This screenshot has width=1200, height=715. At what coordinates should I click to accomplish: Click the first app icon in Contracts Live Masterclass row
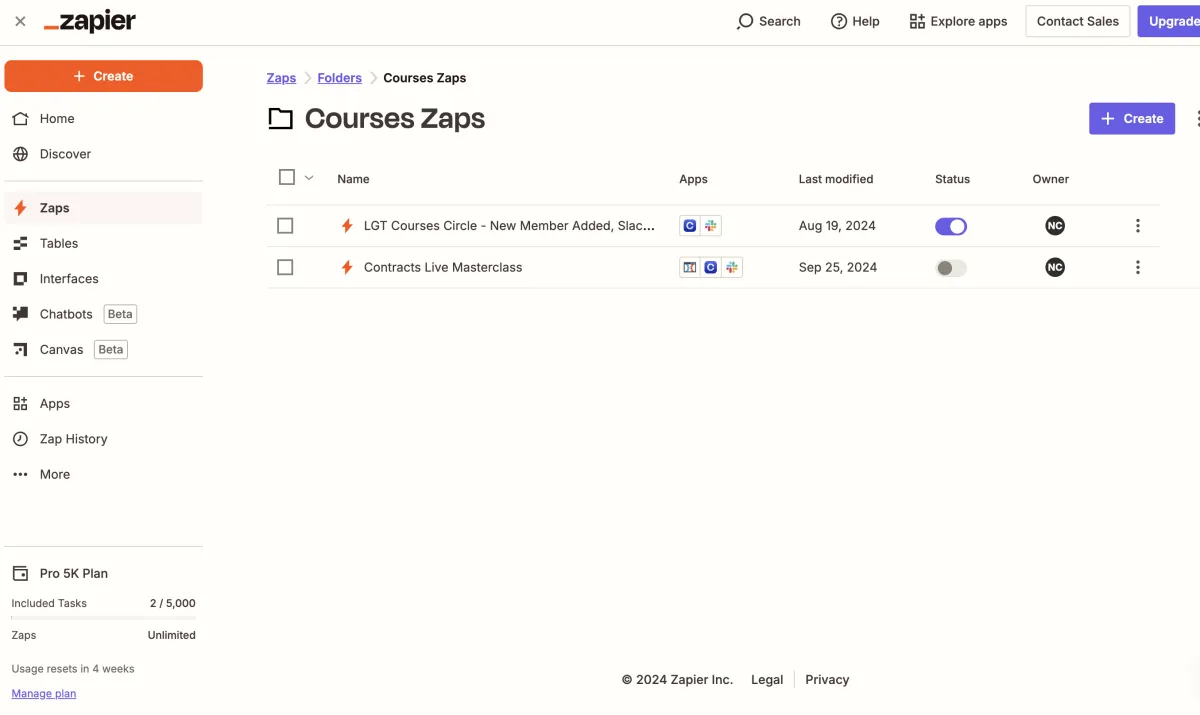point(690,267)
